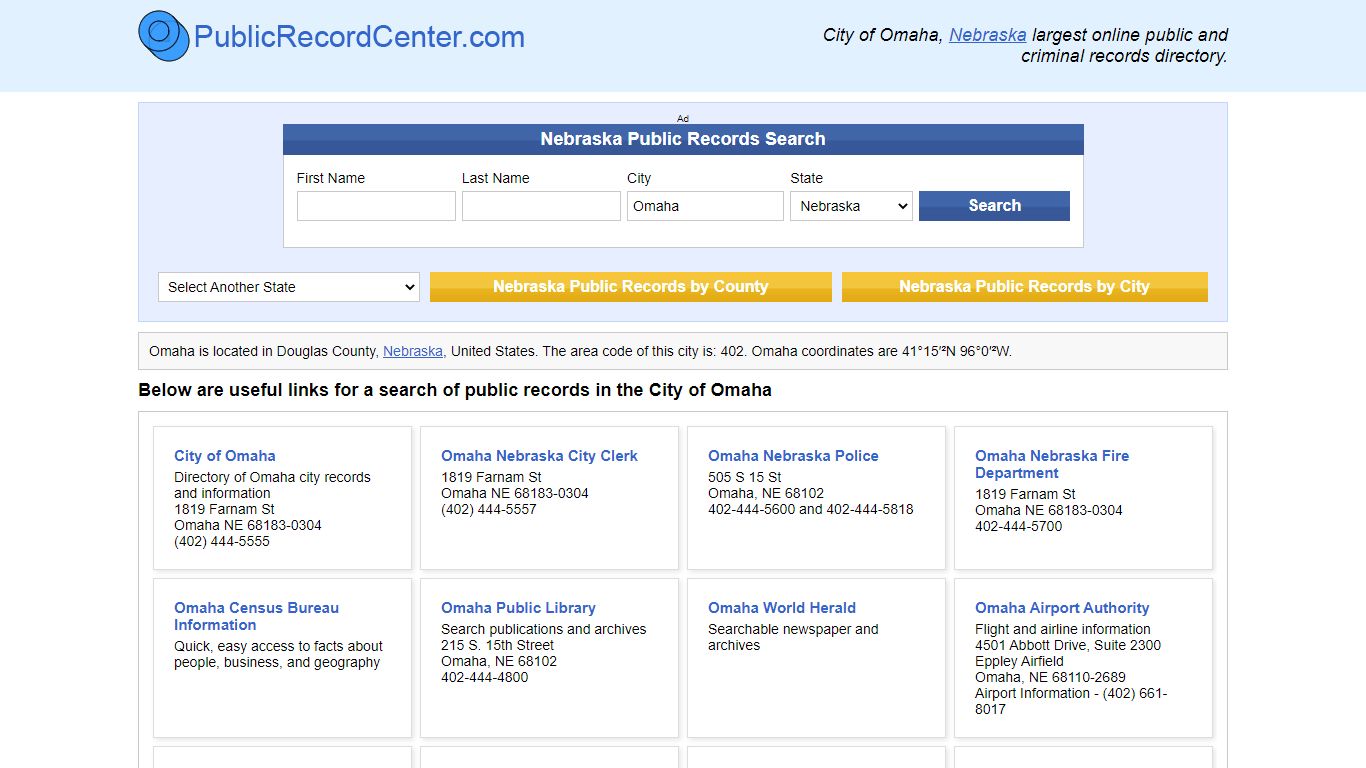Click the PublicRecordCenter blue circle logo icon
1366x768 pixels.
164,36
